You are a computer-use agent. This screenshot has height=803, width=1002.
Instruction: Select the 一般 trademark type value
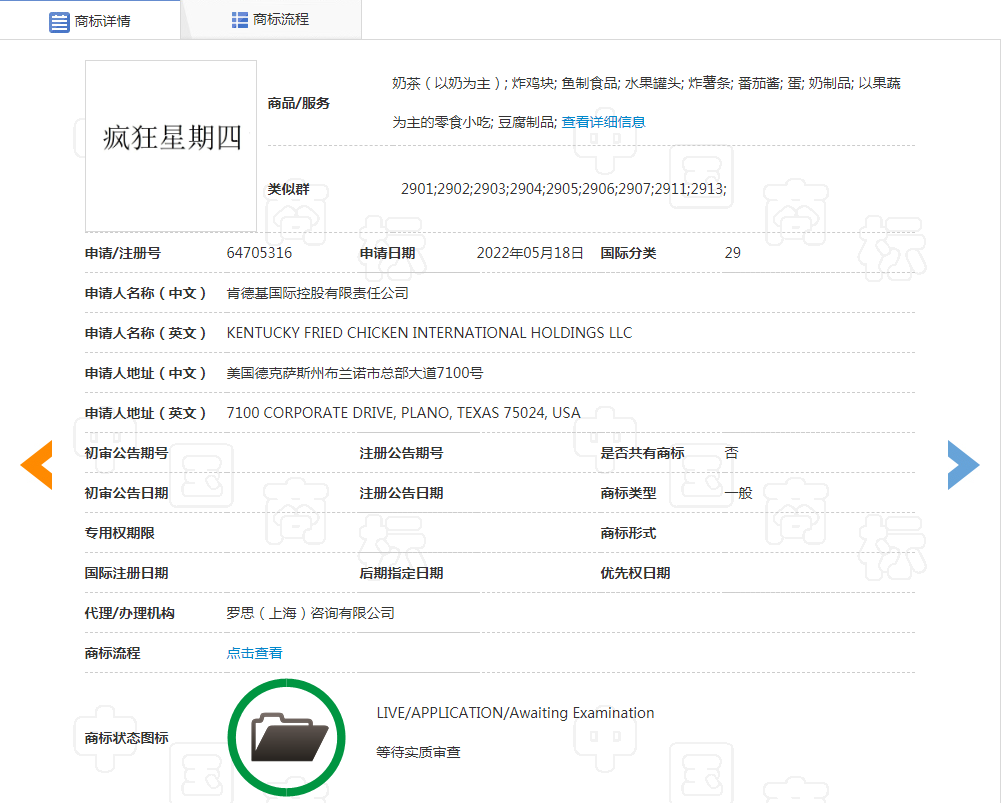(x=738, y=493)
